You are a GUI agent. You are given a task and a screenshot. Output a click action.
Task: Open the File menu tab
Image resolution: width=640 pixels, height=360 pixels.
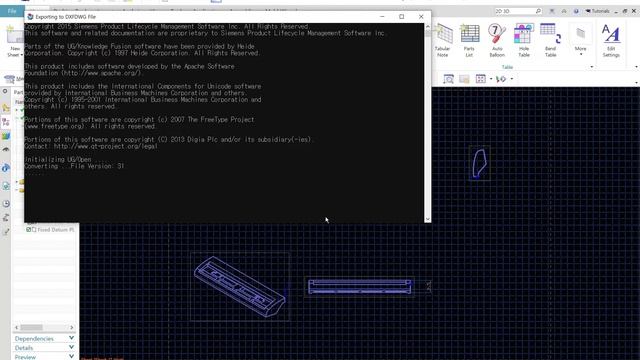click(12, 11)
